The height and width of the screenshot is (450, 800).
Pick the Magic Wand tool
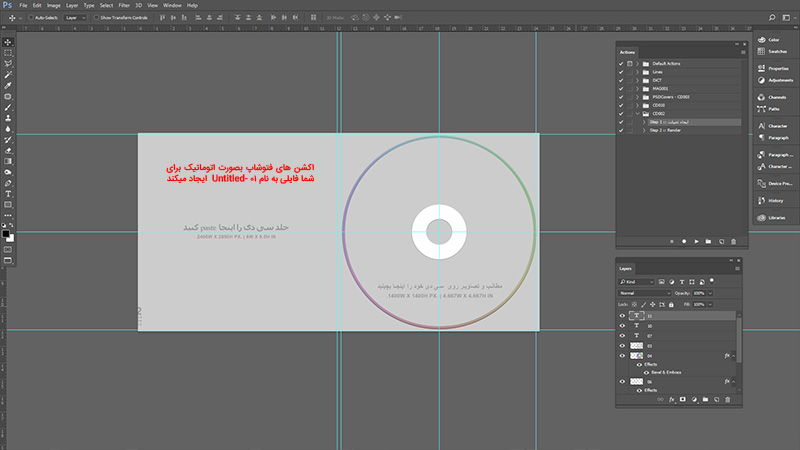pos(8,74)
